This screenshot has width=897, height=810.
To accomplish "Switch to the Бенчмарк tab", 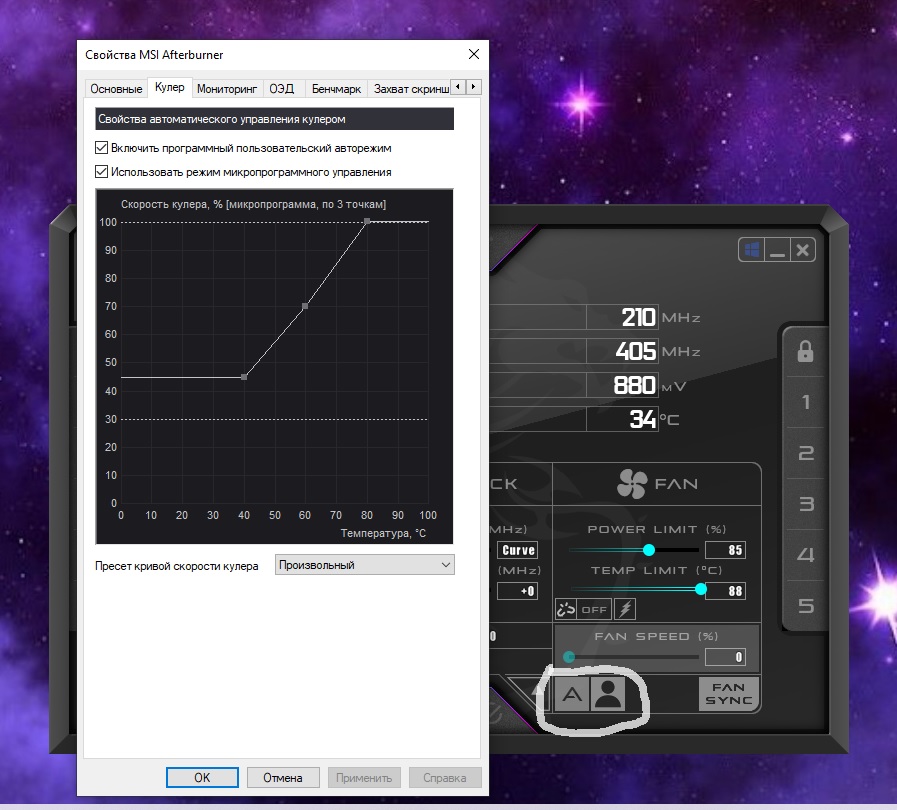I will pyautogui.click(x=336, y=89).
